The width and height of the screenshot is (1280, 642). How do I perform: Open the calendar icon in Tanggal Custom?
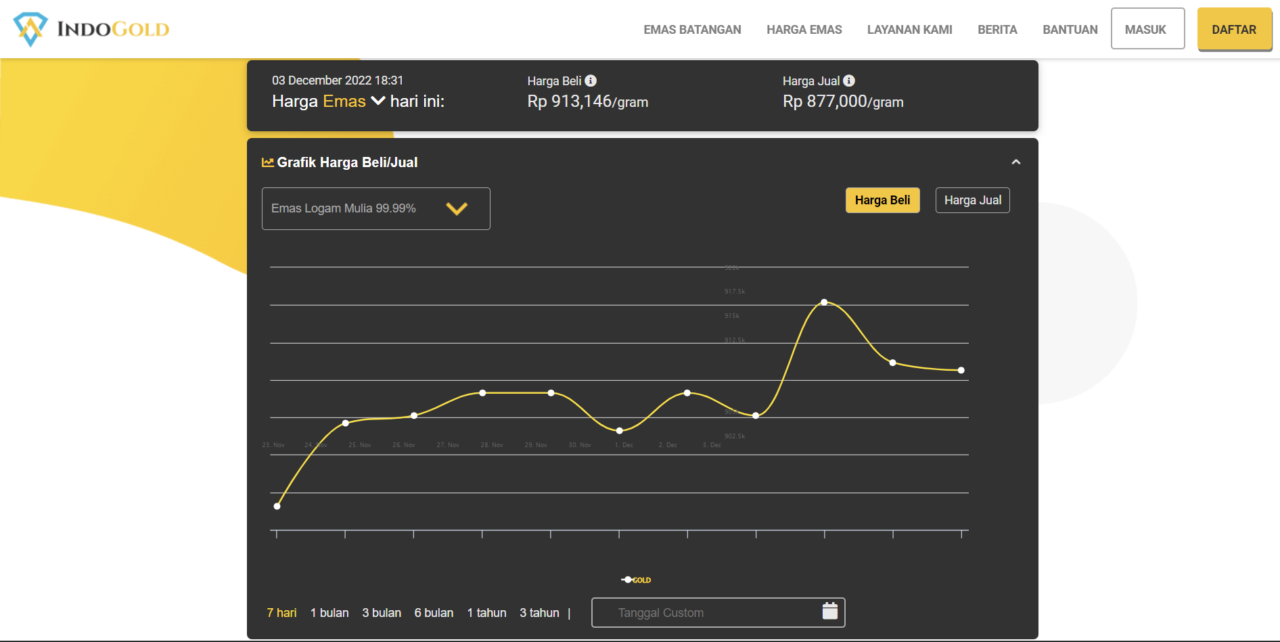pyautogui.click(x=830, y=611)
